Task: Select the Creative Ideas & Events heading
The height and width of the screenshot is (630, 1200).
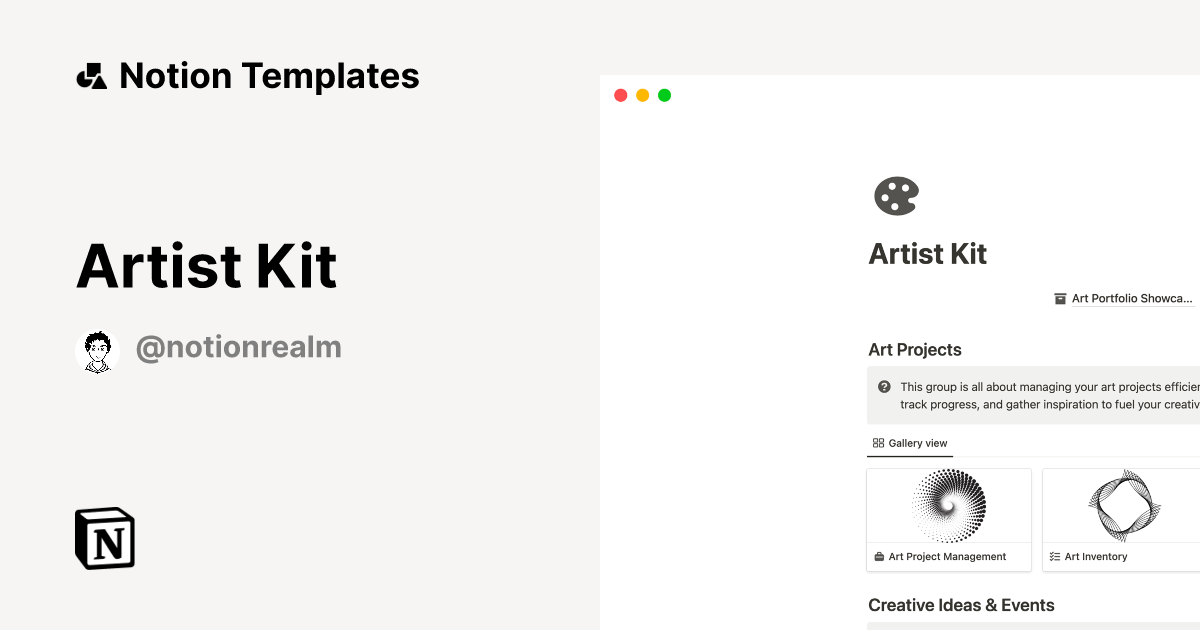Action: point(961,605)
